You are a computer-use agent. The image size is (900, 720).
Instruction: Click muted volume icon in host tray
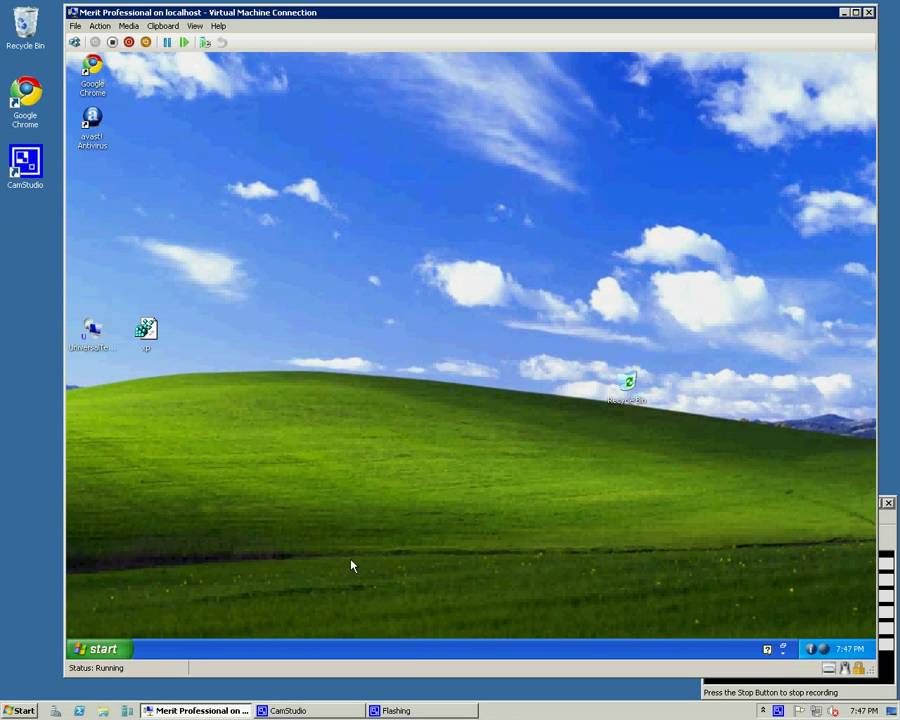pos(833,711)
